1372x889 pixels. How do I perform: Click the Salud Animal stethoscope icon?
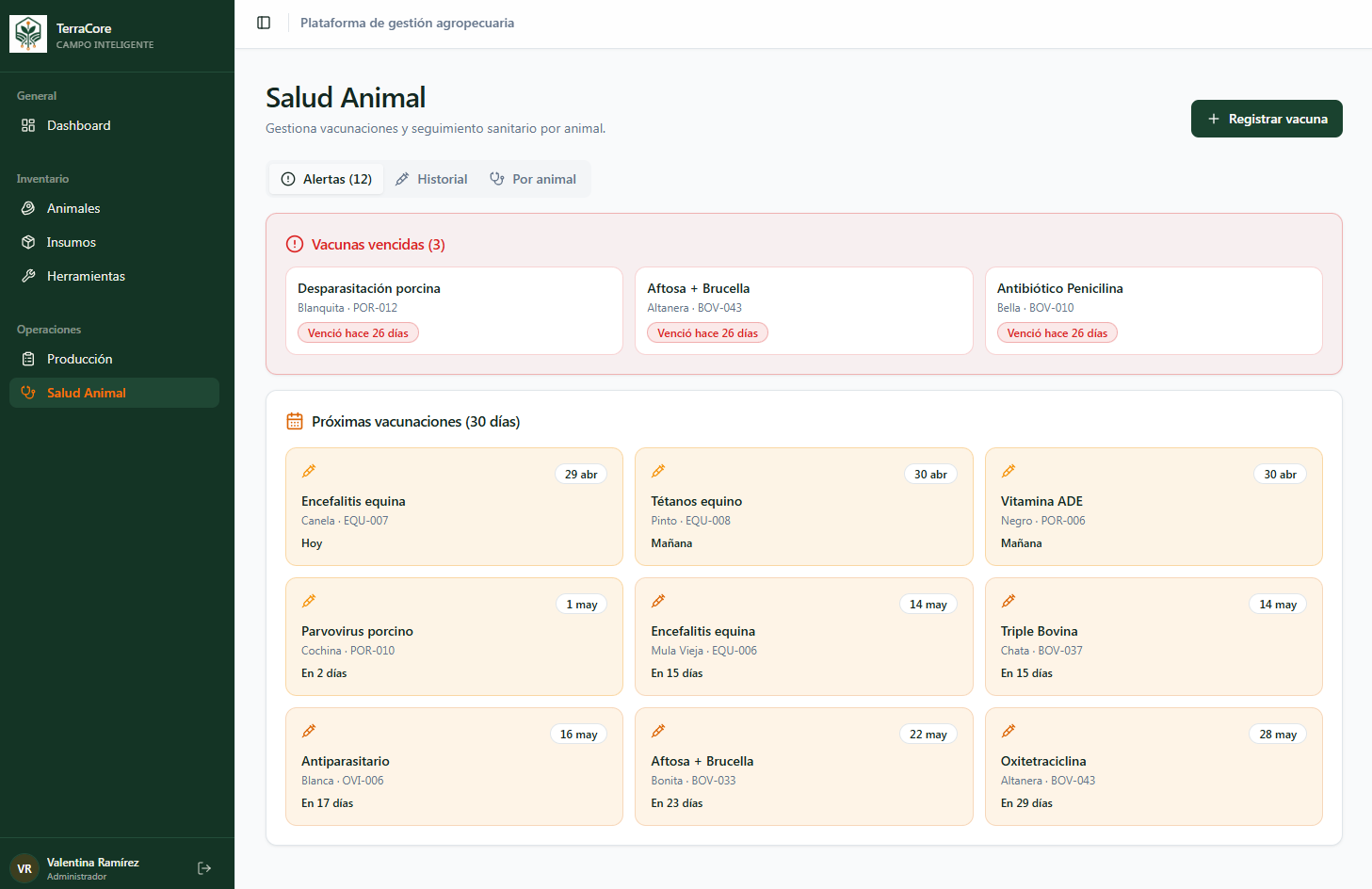tap(28, 393)
